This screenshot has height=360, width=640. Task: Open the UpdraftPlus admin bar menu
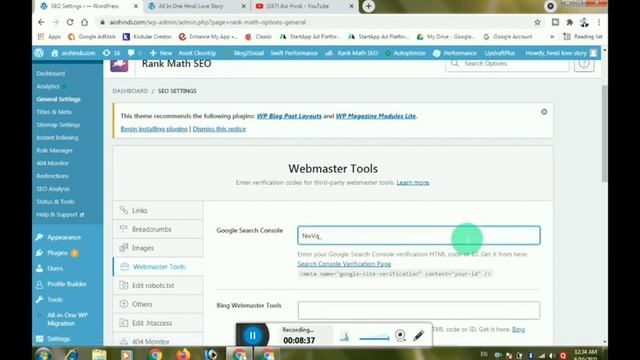click(x=500, y=53)
